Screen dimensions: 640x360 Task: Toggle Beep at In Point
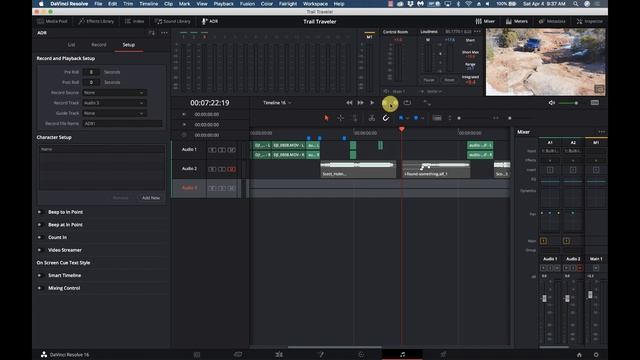point(40,224)
